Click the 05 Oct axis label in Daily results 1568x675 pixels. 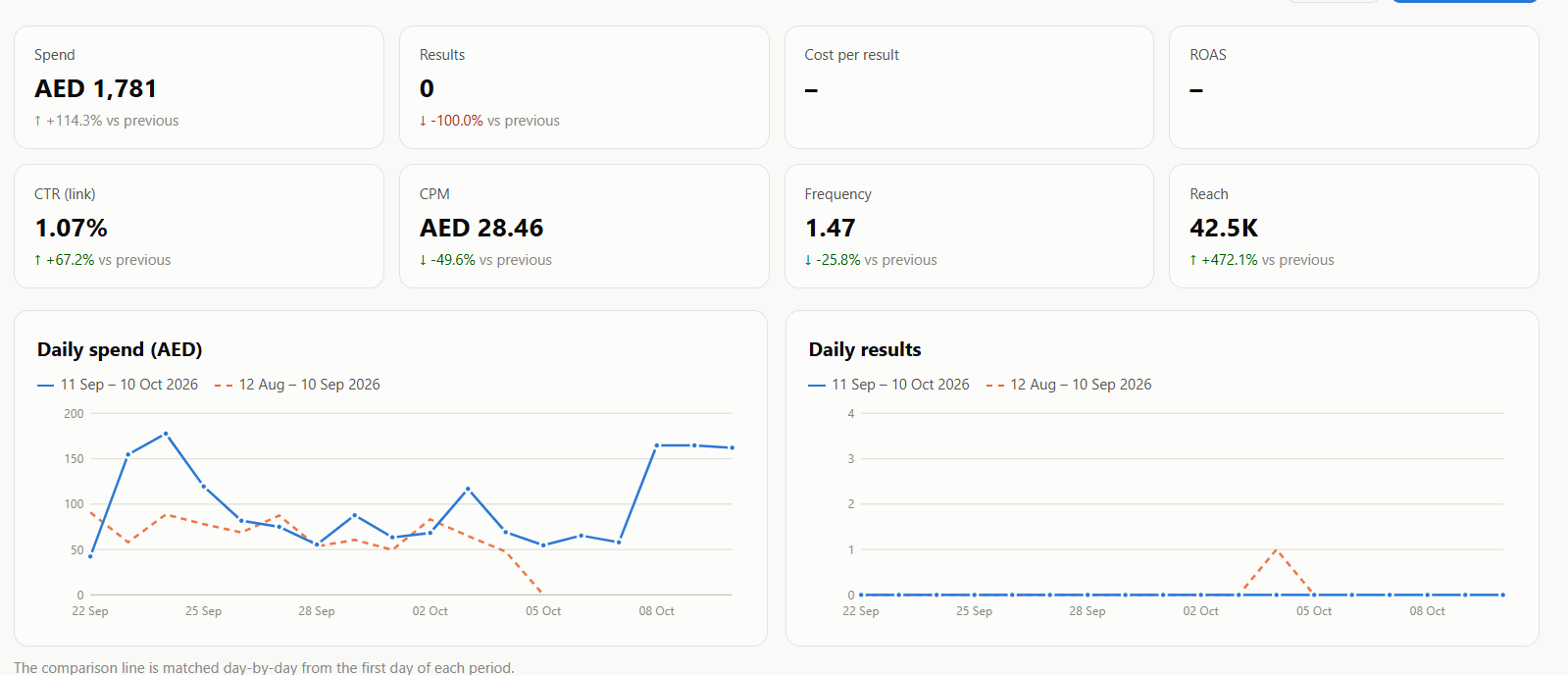[x=1314, y=611]
